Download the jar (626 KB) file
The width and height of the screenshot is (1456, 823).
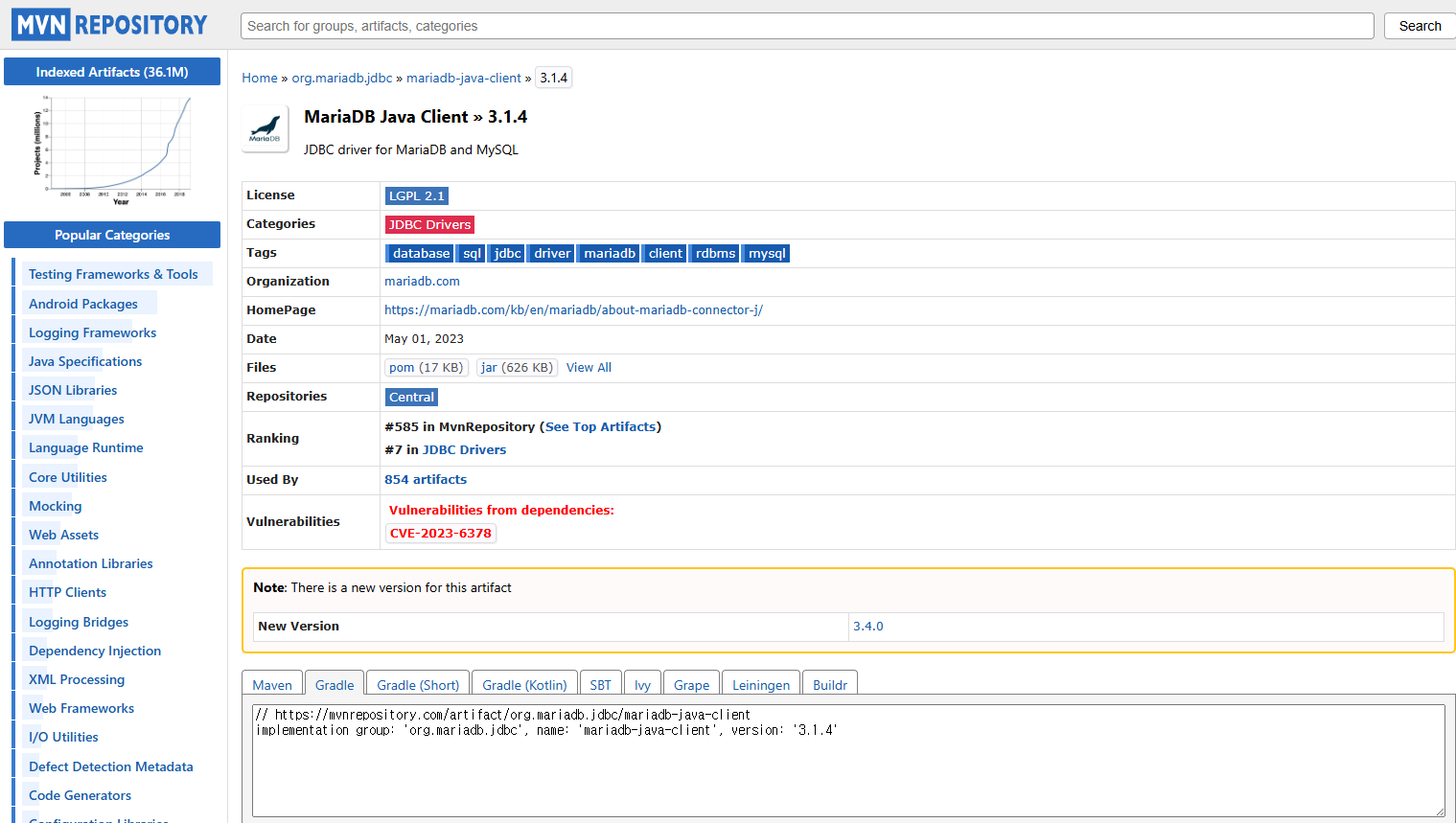click(518, 368)
